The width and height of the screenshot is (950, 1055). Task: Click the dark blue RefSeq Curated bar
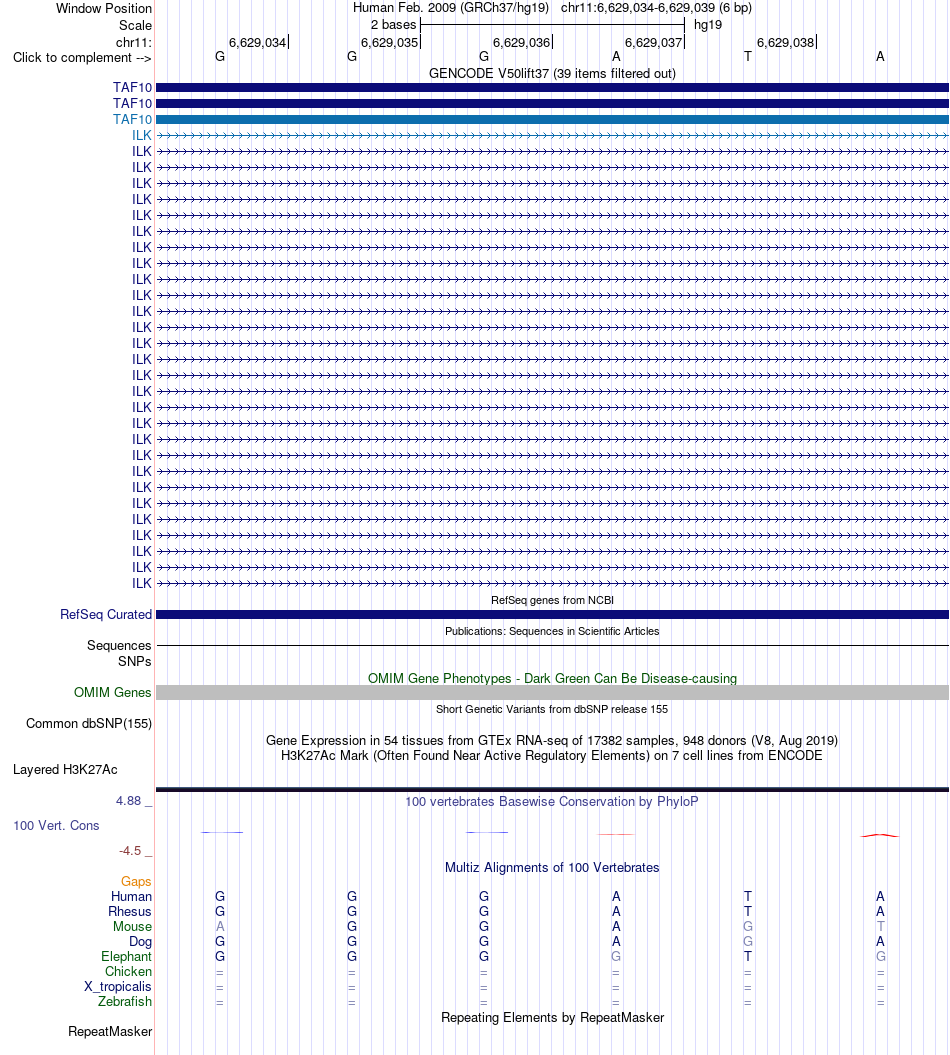[x=552, y=614]
